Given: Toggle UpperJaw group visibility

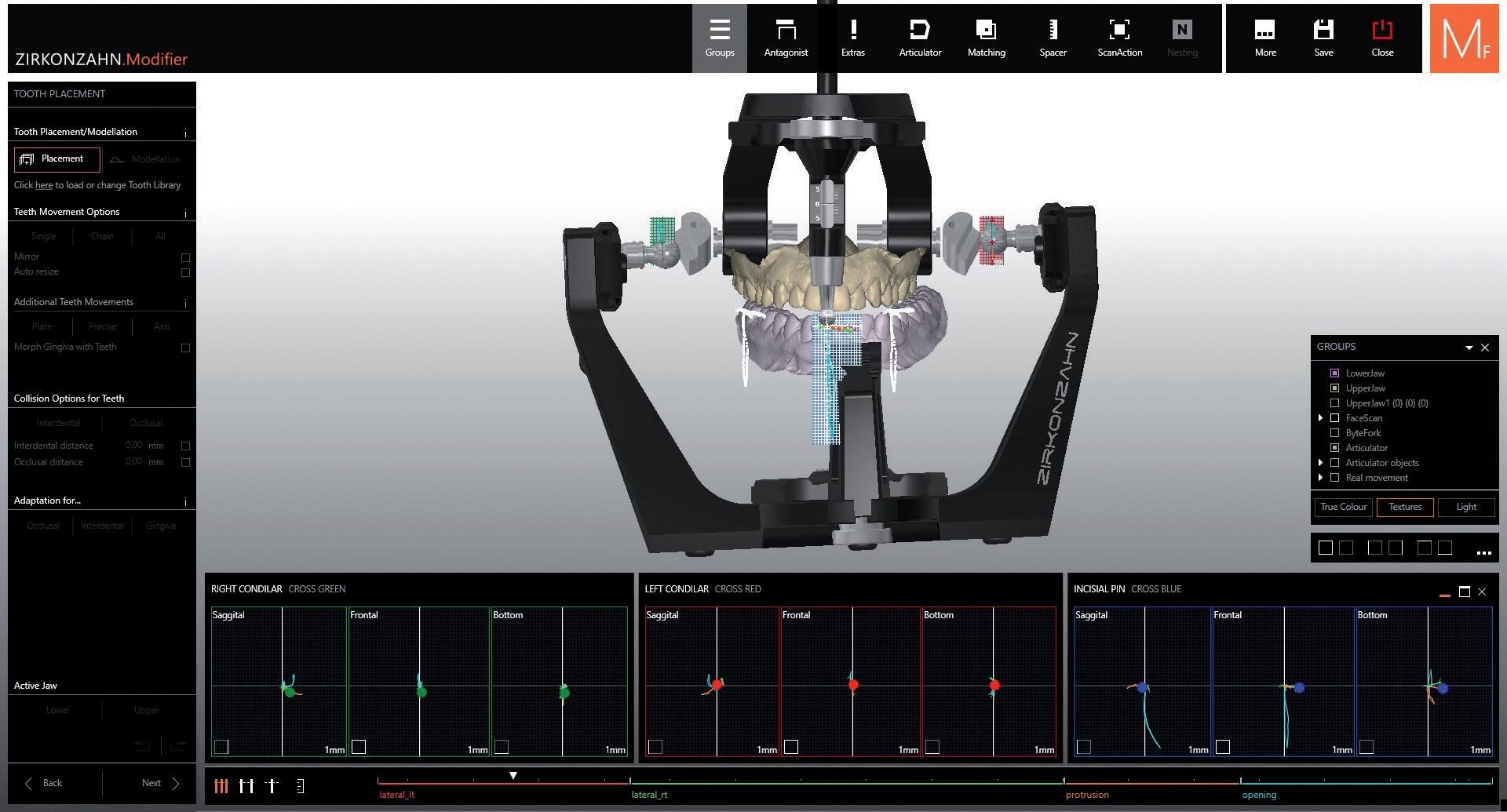Looking at the screenshot, I should point(1334,388).
